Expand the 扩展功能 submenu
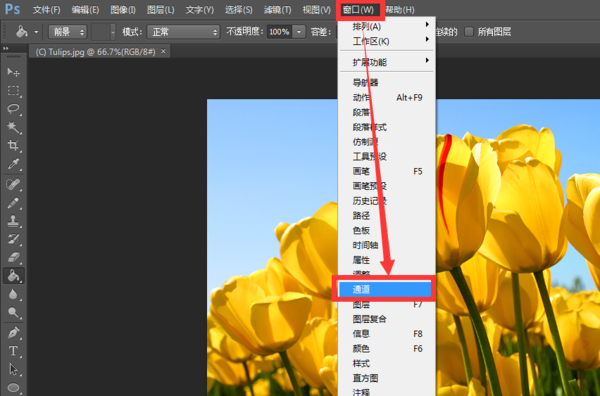This screenshot has width=600, height=396. pyautogui.click(x=386, y=62)
